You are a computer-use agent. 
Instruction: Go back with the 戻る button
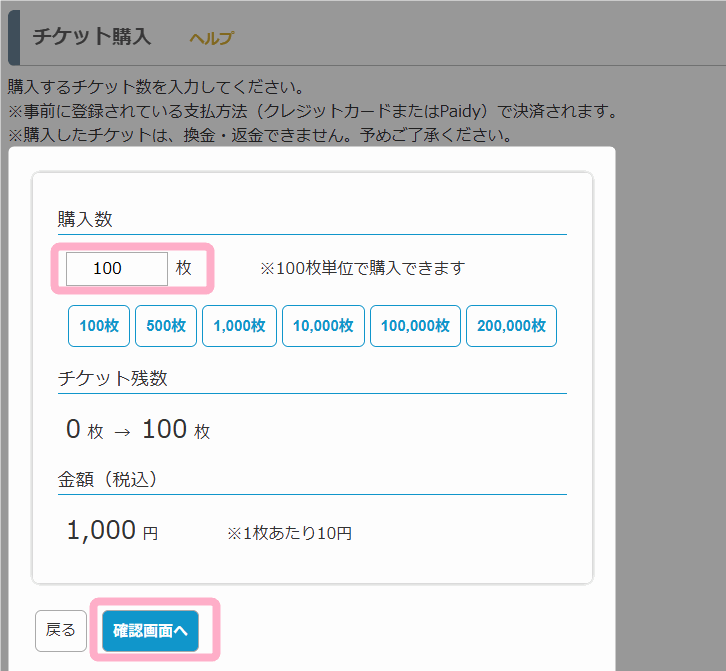point(61,630)
